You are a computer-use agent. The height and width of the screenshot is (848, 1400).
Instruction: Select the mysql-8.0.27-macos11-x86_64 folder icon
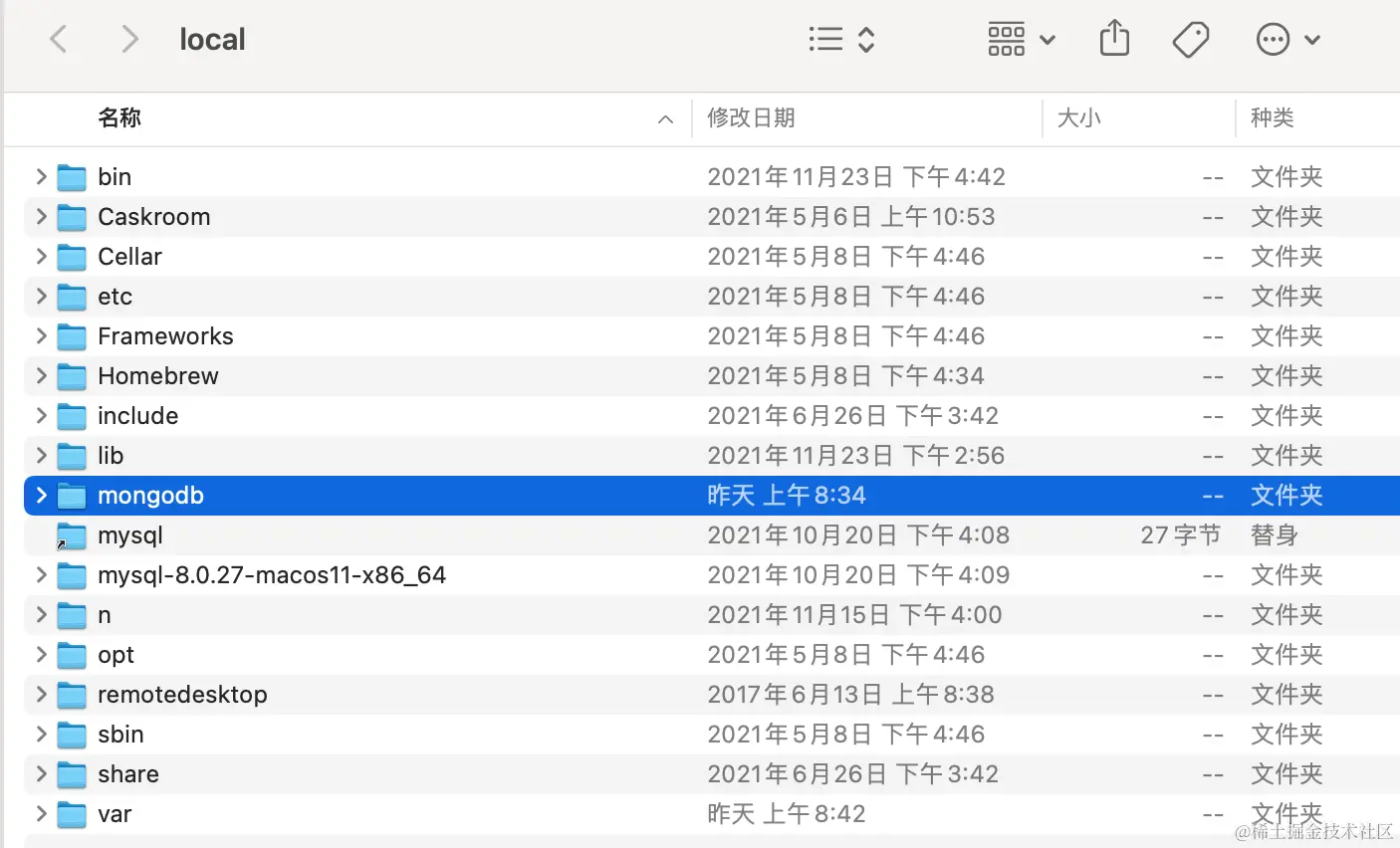click(72, 575)
